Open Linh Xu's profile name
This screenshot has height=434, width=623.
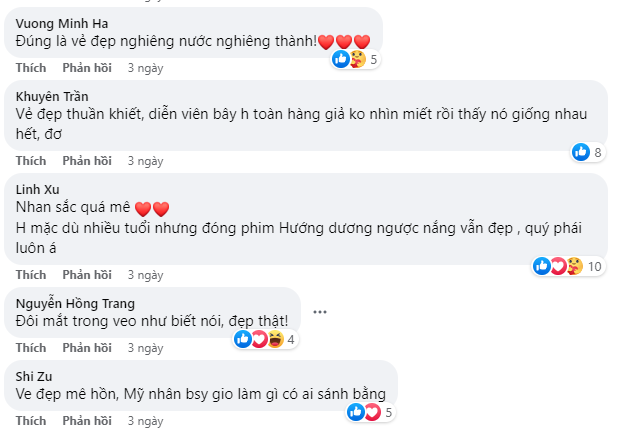pyautogui.click(x=39, y=188)
